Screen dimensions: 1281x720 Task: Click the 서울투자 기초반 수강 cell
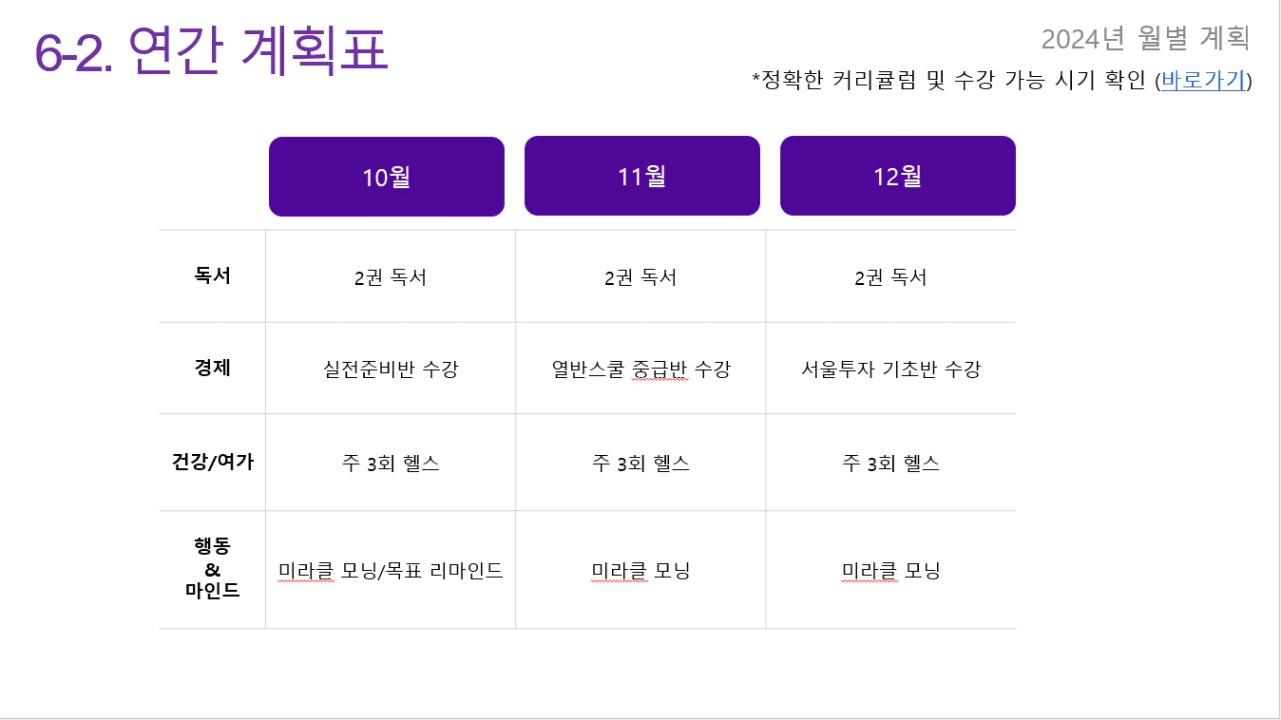891,368
